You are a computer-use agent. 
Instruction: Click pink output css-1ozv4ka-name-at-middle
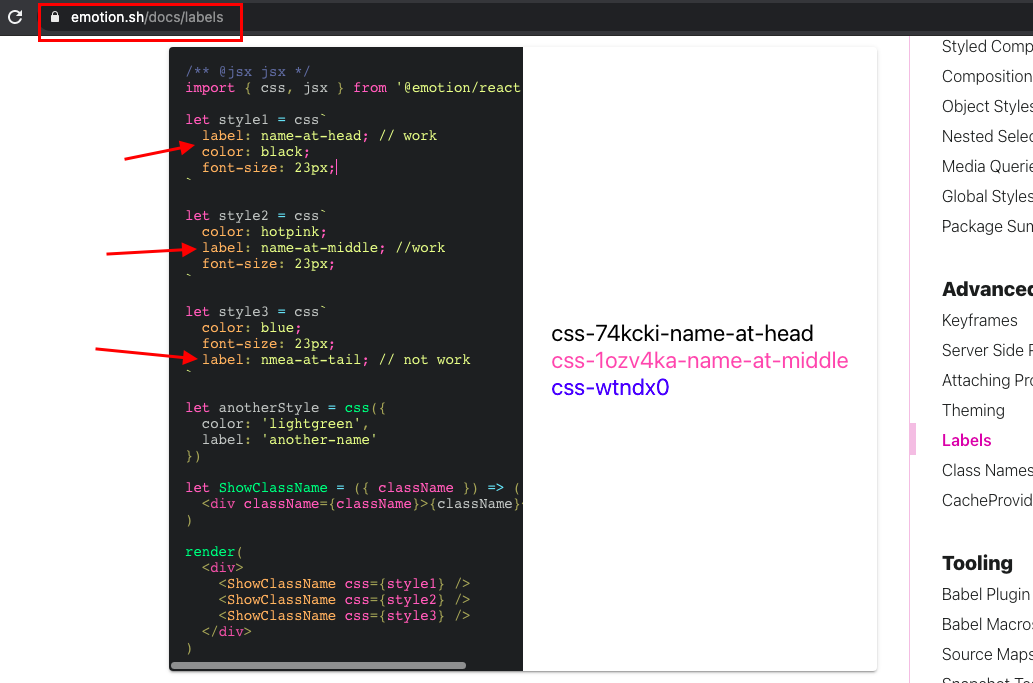click(x=700, y=361)
